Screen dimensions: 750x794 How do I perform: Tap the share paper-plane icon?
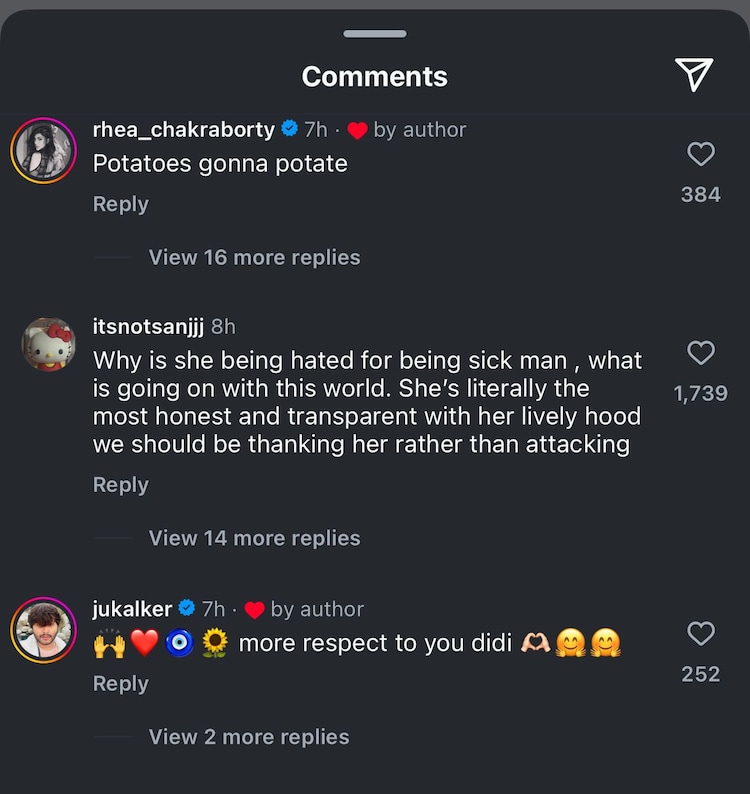[x=693, y=75]
